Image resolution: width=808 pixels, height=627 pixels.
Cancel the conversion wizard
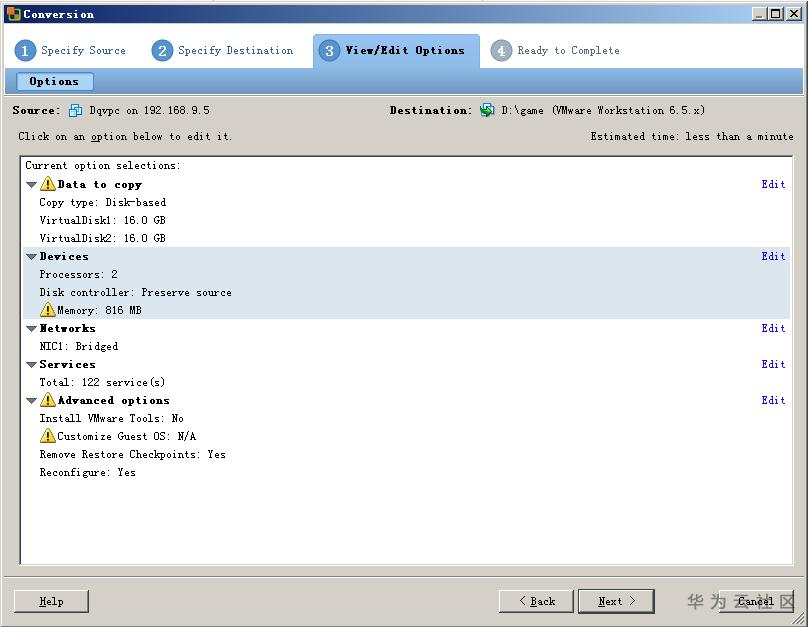coord(755,601)
